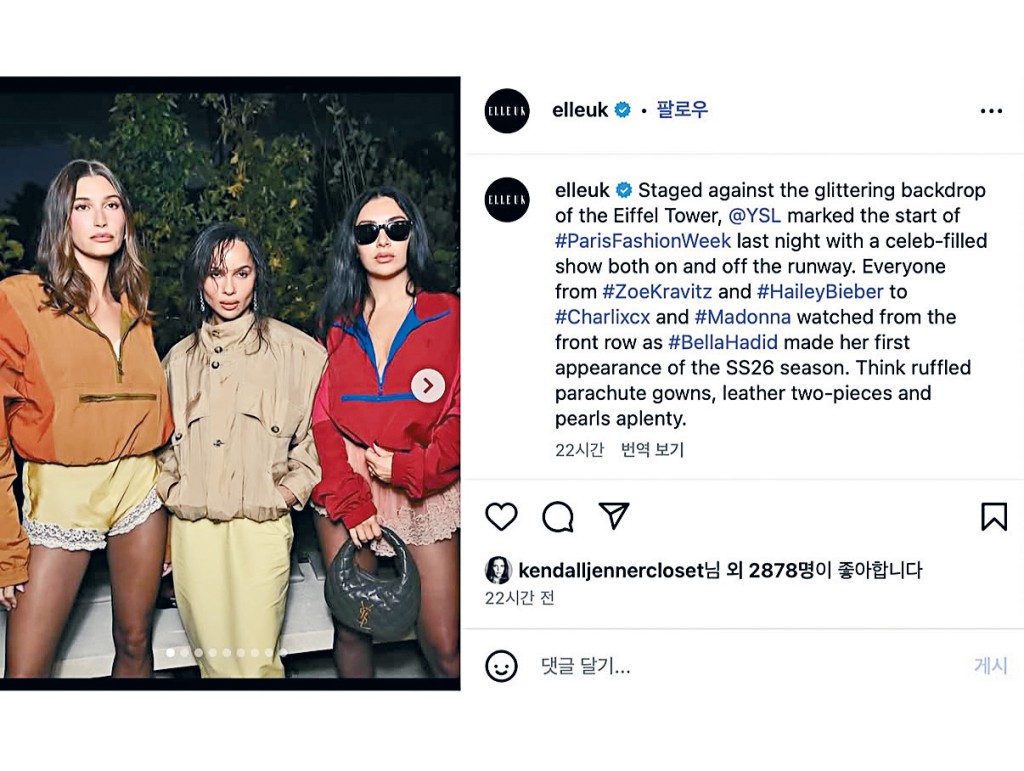The height and width of the screenshot is (771, 1024).
Task: Post the comment with 게시 button
Action: coord(991,665)
